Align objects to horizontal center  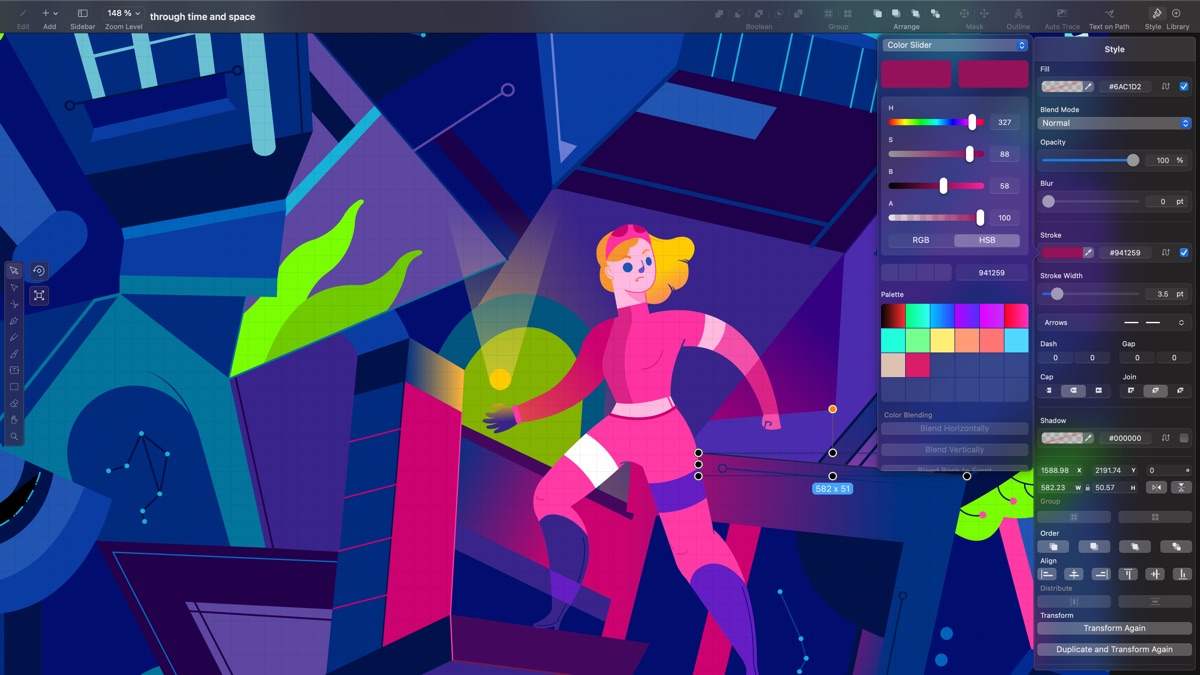1074,574
